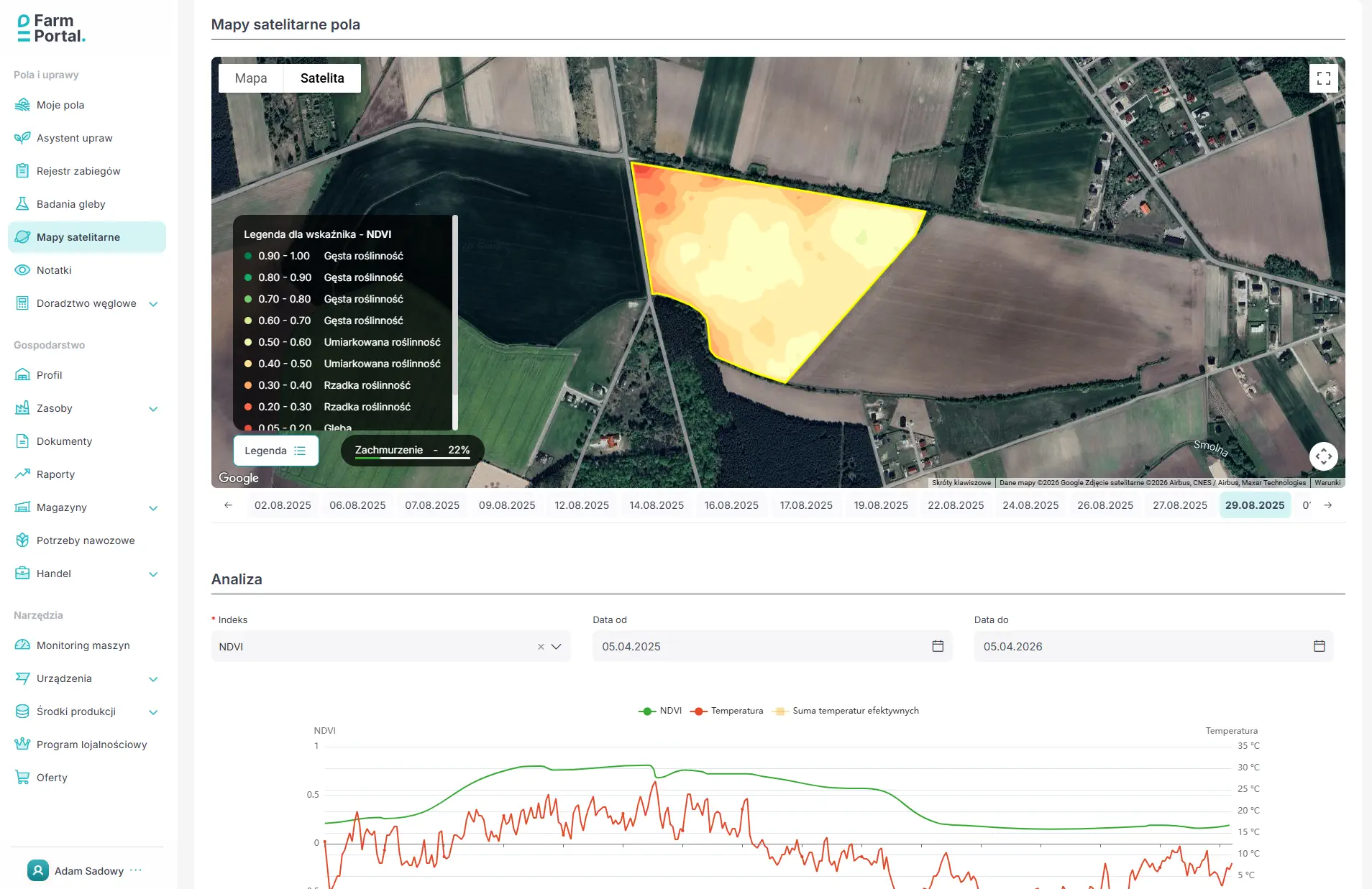Clear the NDVI index selection

pyautogui.click(x=541, y=647)
